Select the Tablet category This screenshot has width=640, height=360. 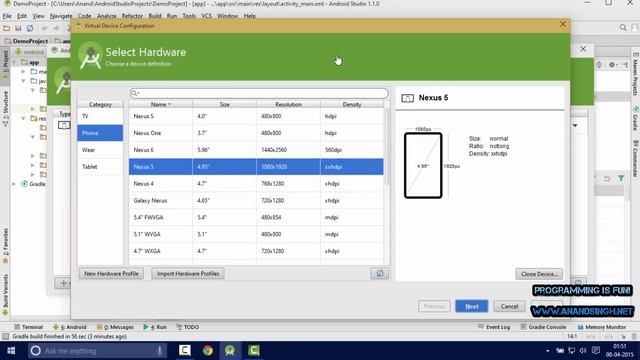click(x=100, y=167)
